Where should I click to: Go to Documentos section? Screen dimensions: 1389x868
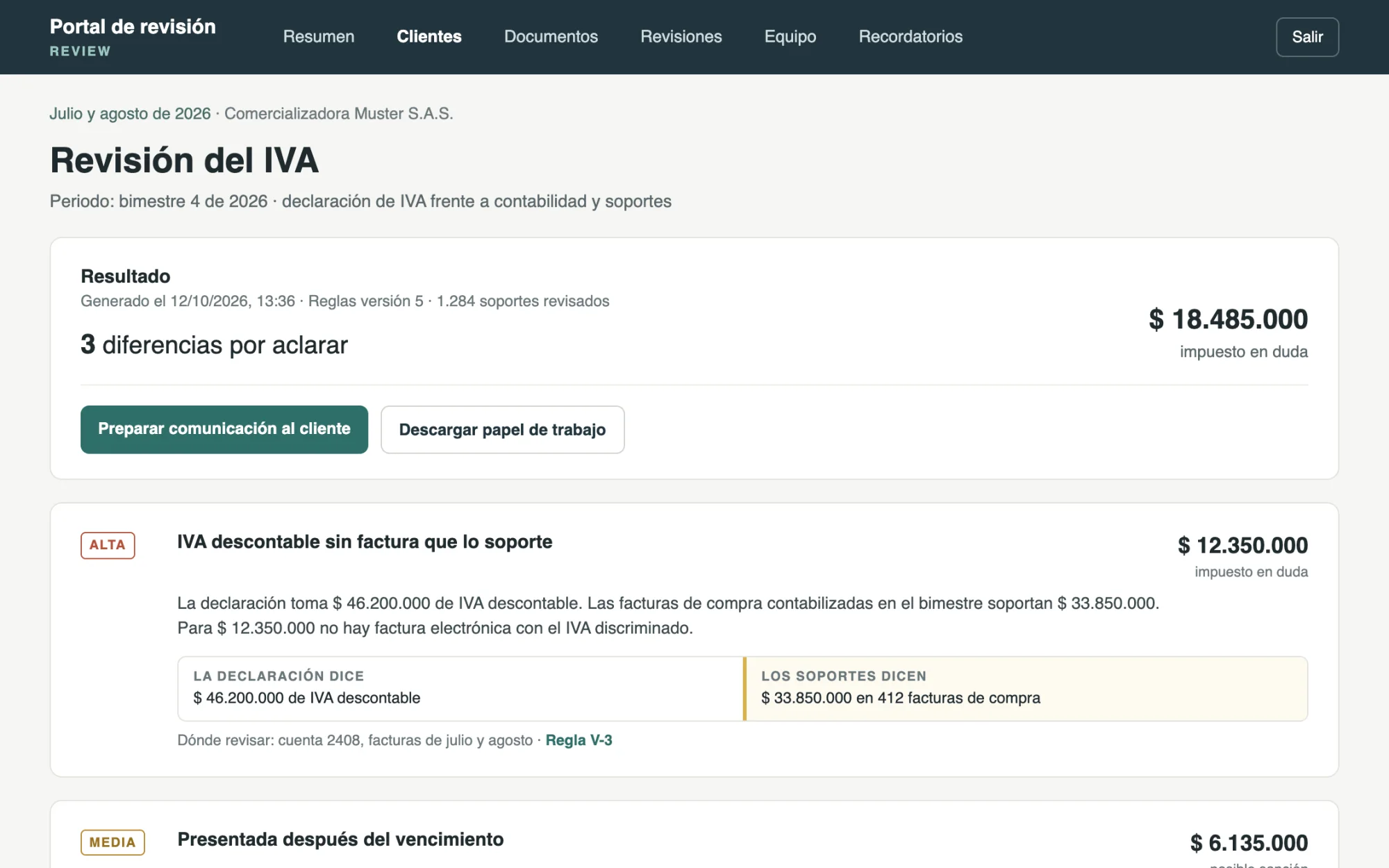tap(551, 37)
